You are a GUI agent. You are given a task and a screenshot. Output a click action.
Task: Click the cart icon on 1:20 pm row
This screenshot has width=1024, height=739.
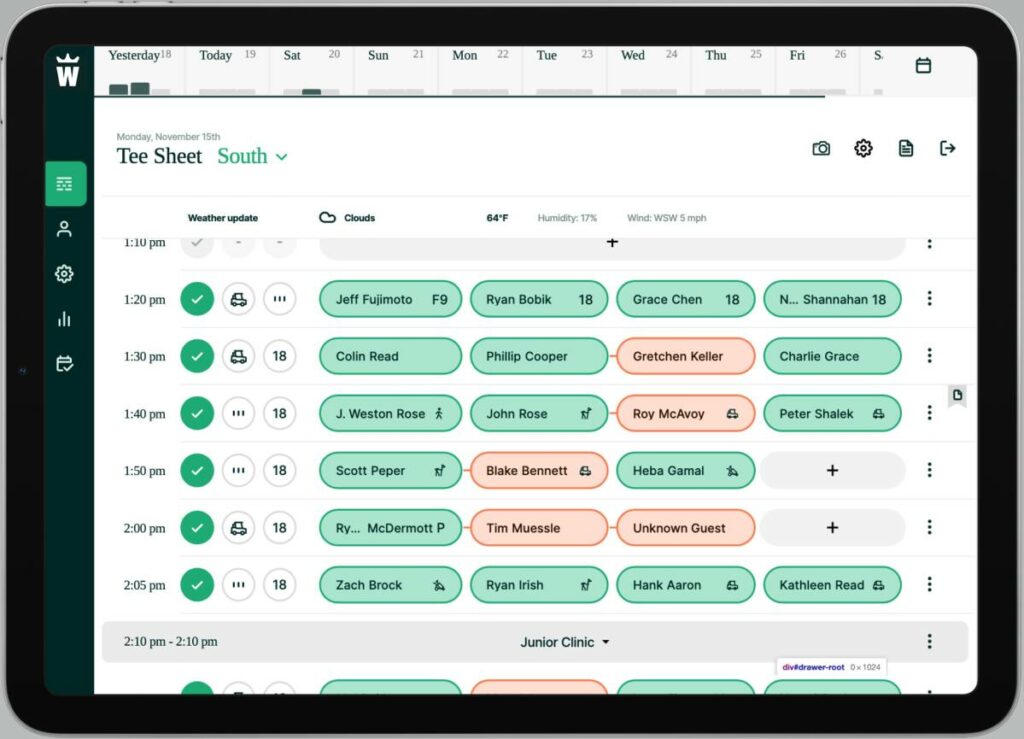click(238, 299)
